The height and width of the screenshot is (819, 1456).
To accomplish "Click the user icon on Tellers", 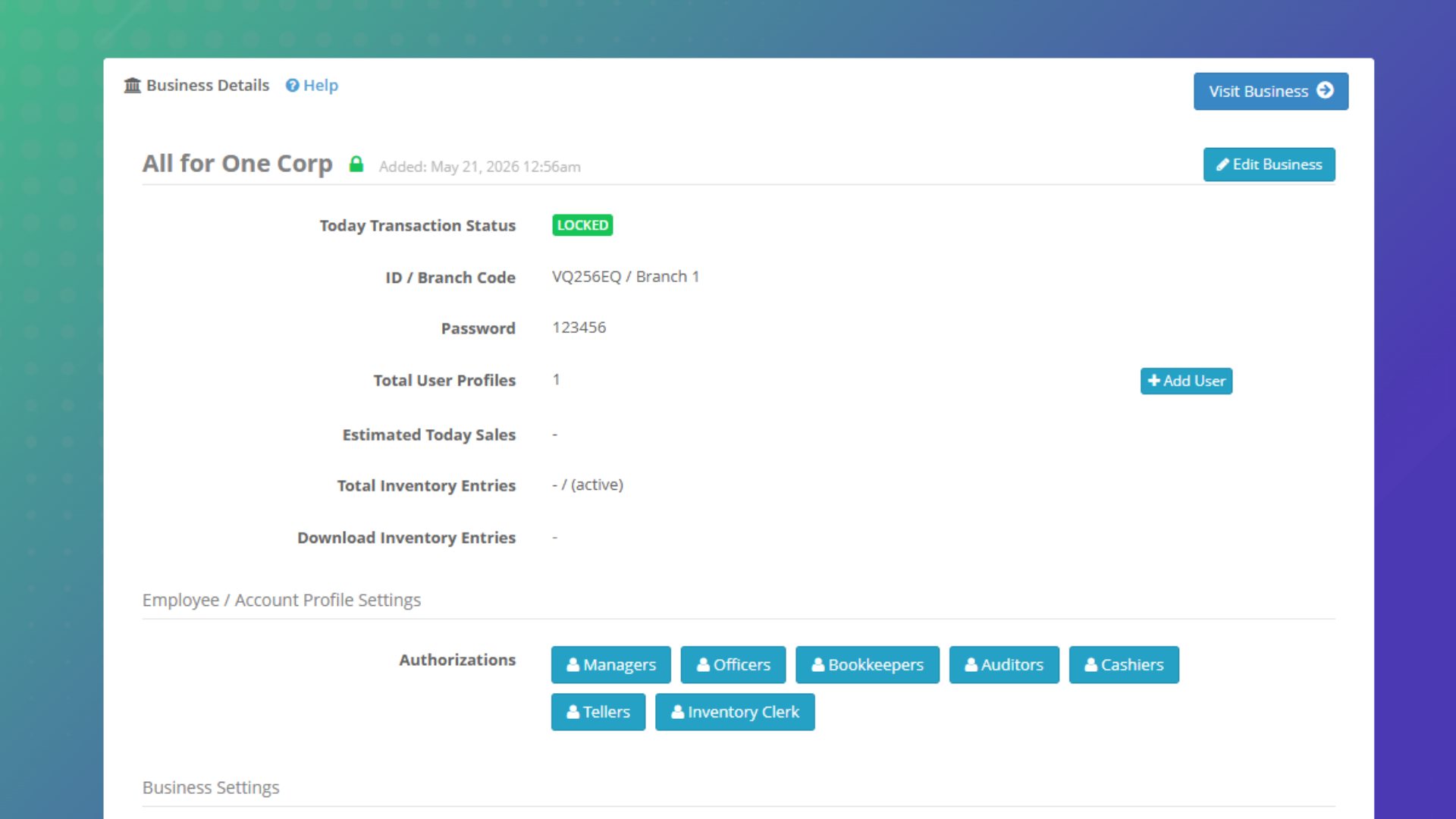I will pyautogui.click(x=573, y=712).
